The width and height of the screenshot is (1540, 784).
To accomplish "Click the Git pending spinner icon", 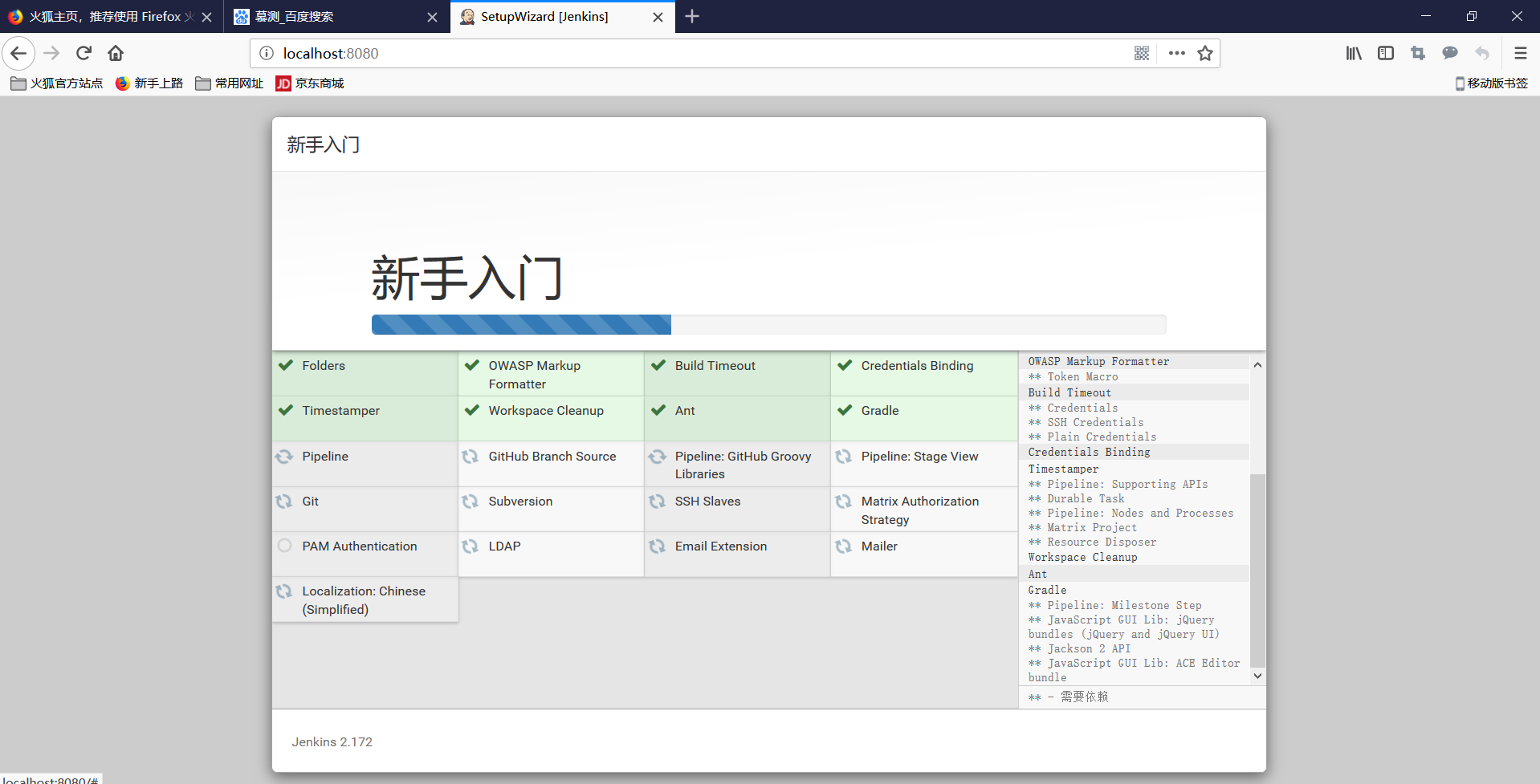I will coord(284,502).
